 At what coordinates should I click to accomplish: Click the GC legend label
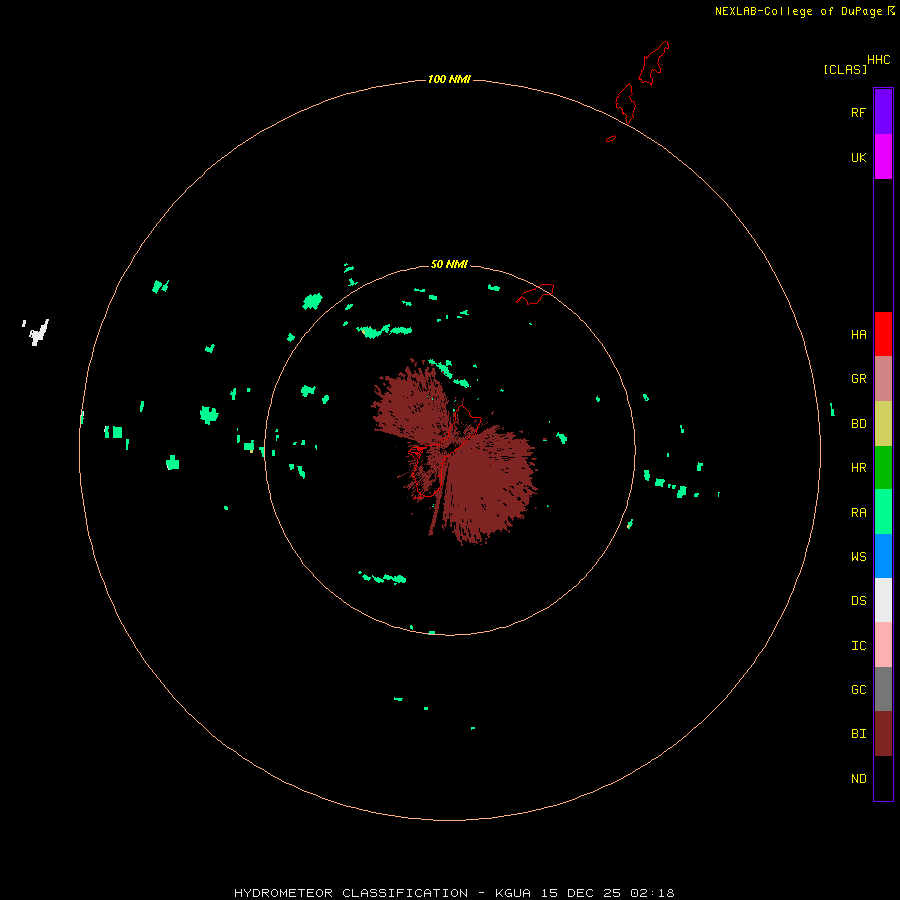[858, 689]
